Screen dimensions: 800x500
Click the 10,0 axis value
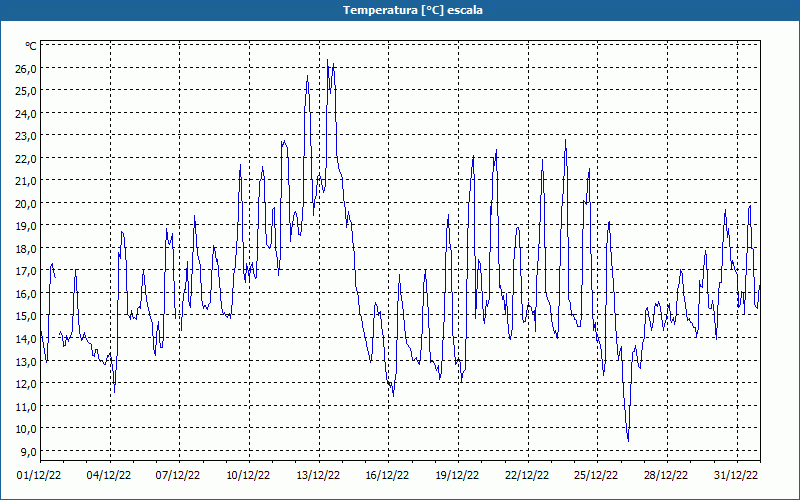point(26,429)
